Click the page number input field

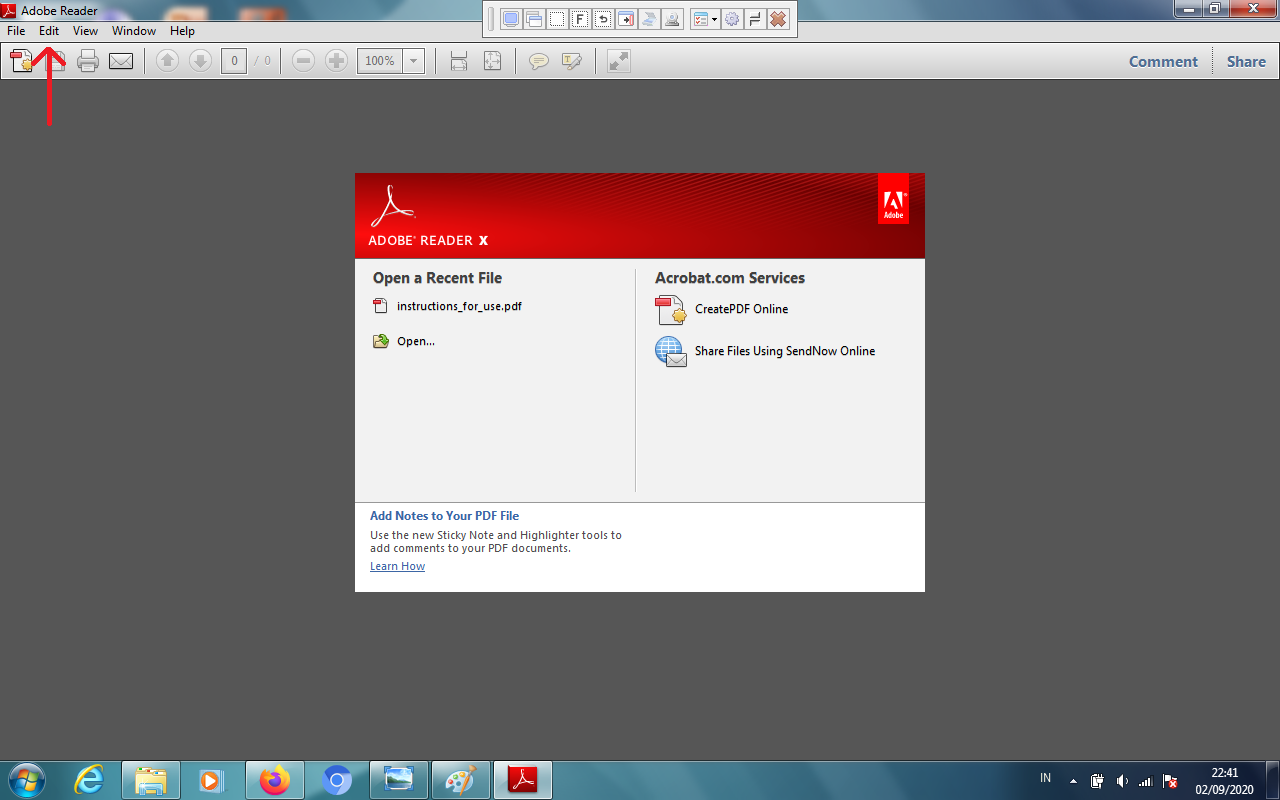click(x=234, y=61)
